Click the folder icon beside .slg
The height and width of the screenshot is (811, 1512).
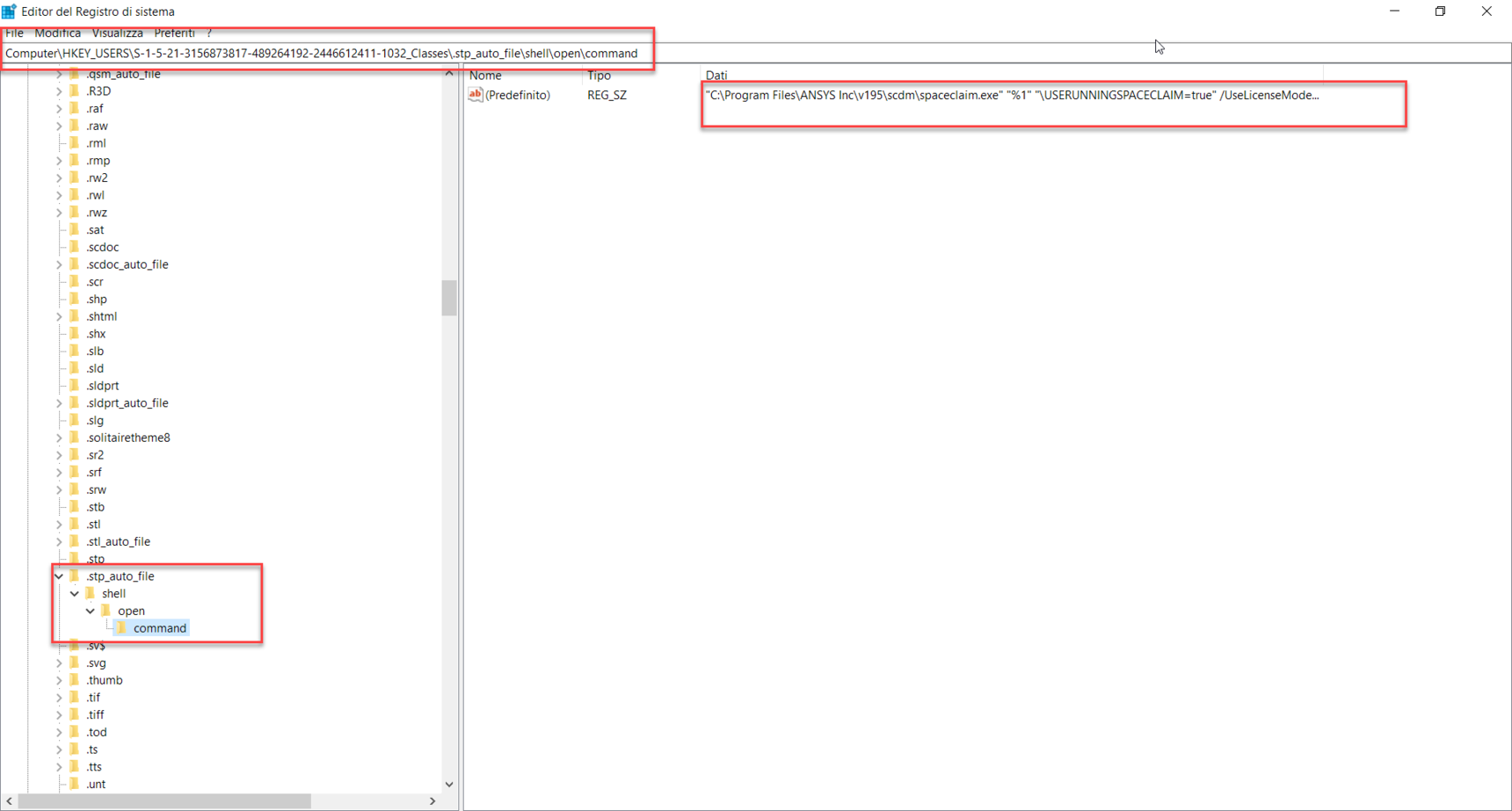tap(75, 421)
